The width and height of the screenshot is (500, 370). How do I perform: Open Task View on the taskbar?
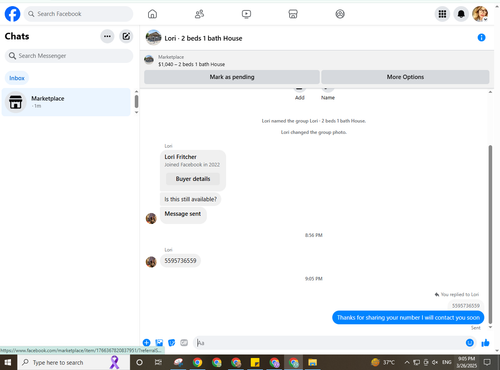click(x=158, y=362)
